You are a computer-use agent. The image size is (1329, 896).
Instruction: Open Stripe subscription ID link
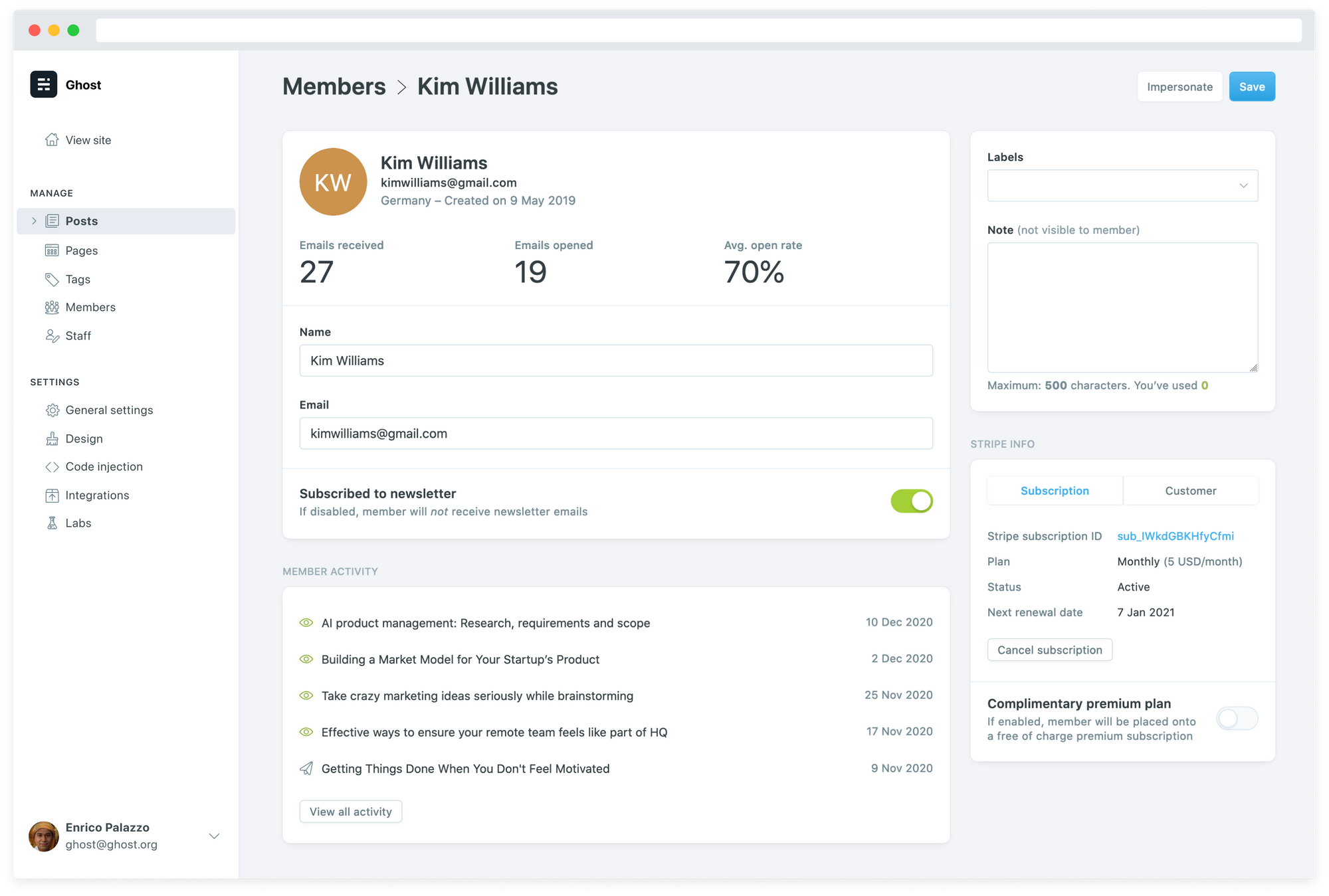pos(1175,536)
